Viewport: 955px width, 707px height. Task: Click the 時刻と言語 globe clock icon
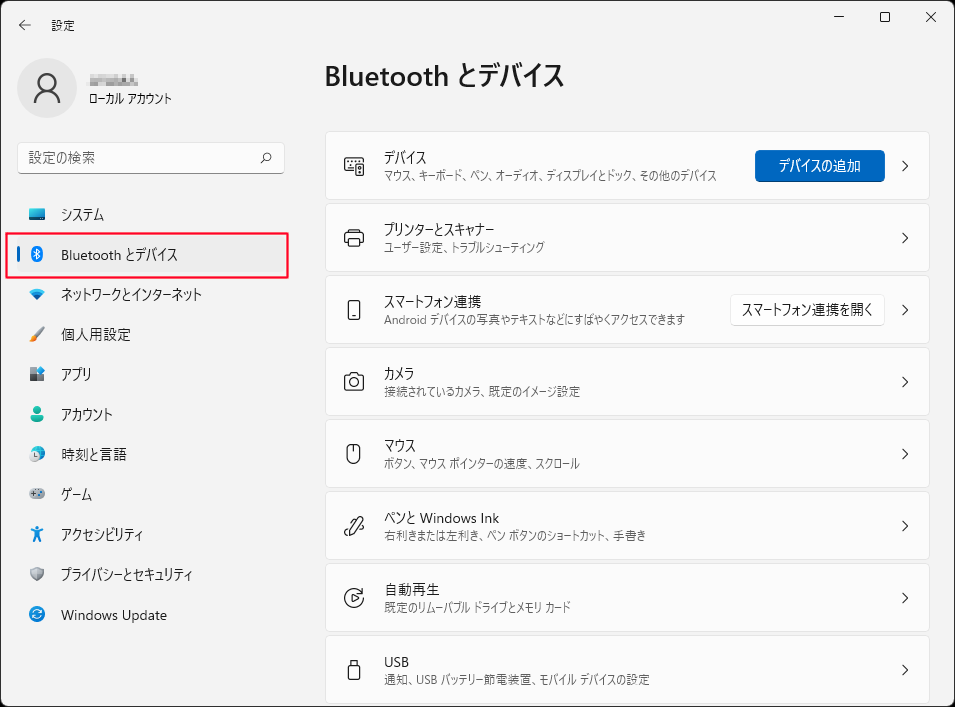[x=37, y=454]
